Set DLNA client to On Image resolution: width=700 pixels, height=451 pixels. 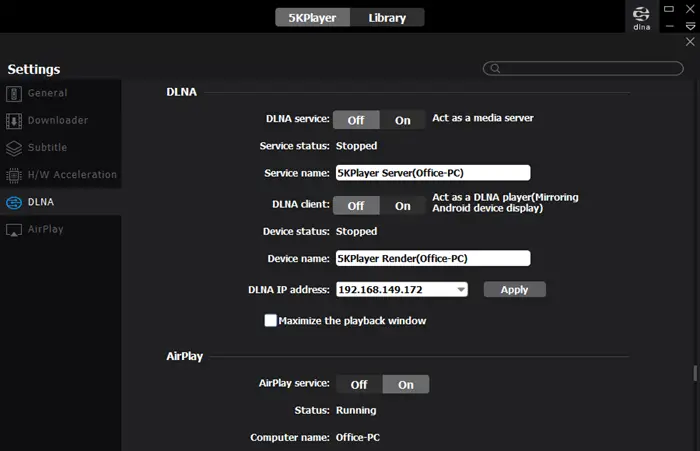[402, 206]
